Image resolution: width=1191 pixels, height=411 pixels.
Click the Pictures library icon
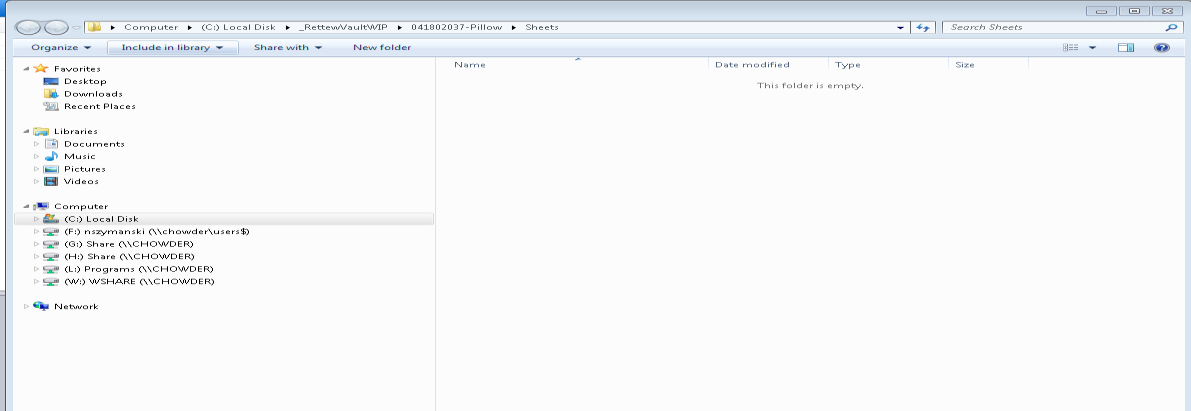(x=51, y=169)
